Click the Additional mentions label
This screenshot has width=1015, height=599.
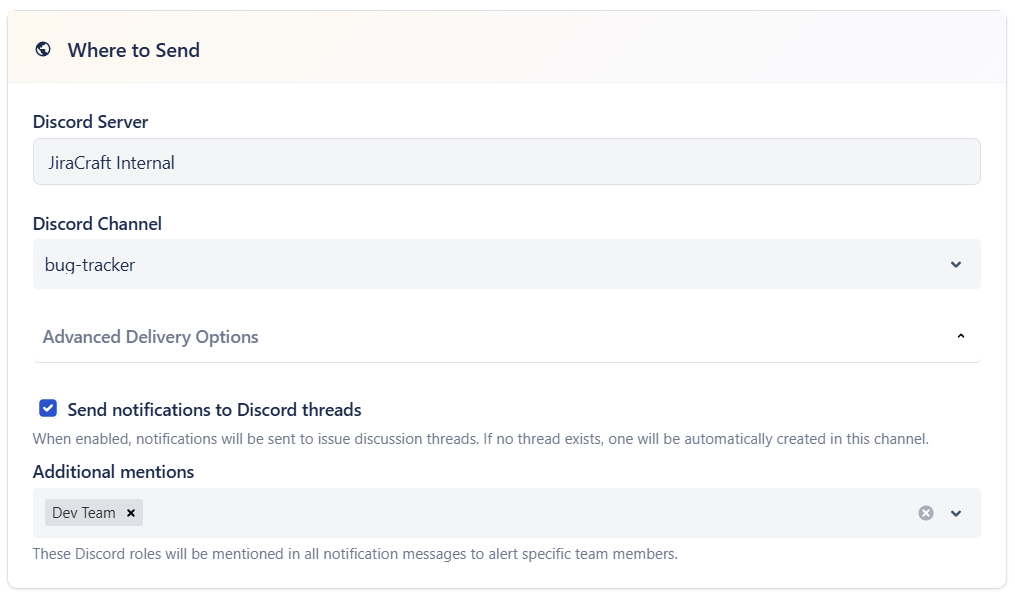pos(113,472)
